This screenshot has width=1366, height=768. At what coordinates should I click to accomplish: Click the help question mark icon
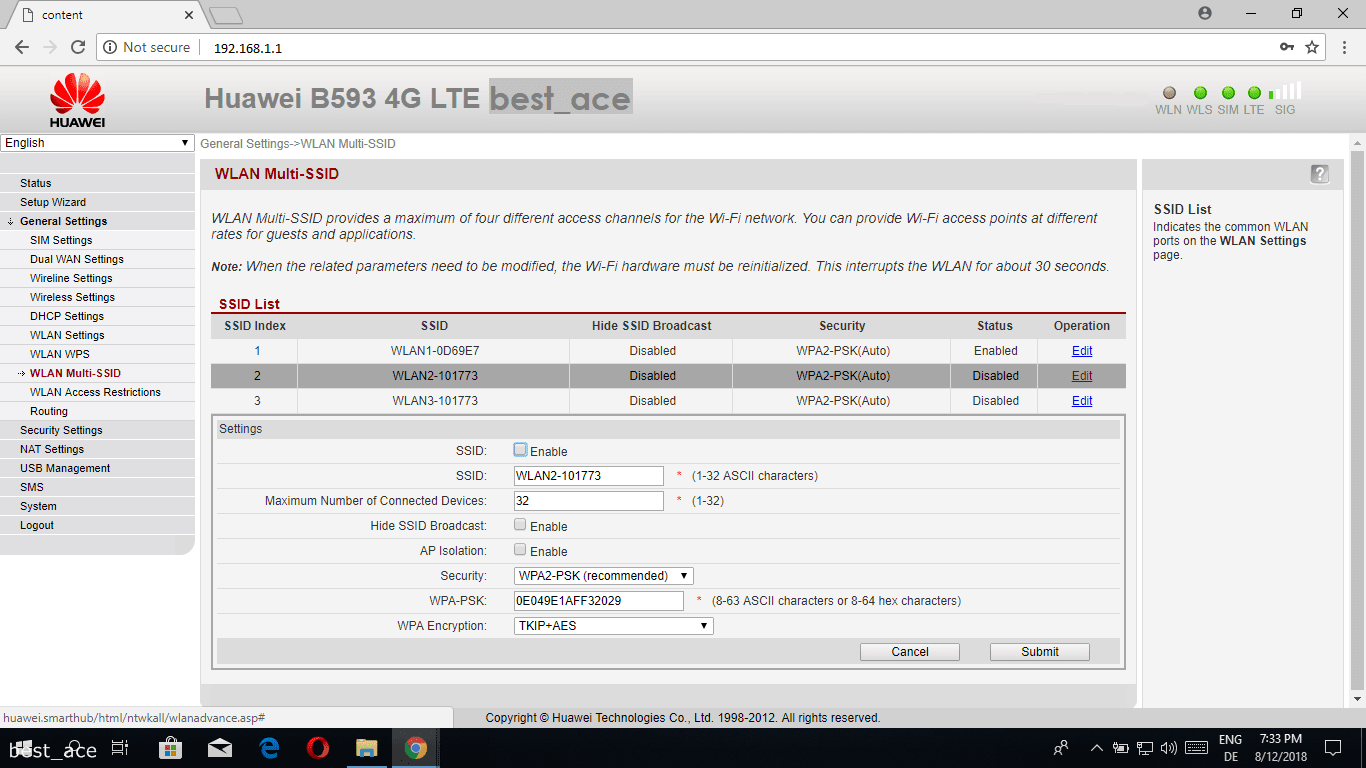1320,174
